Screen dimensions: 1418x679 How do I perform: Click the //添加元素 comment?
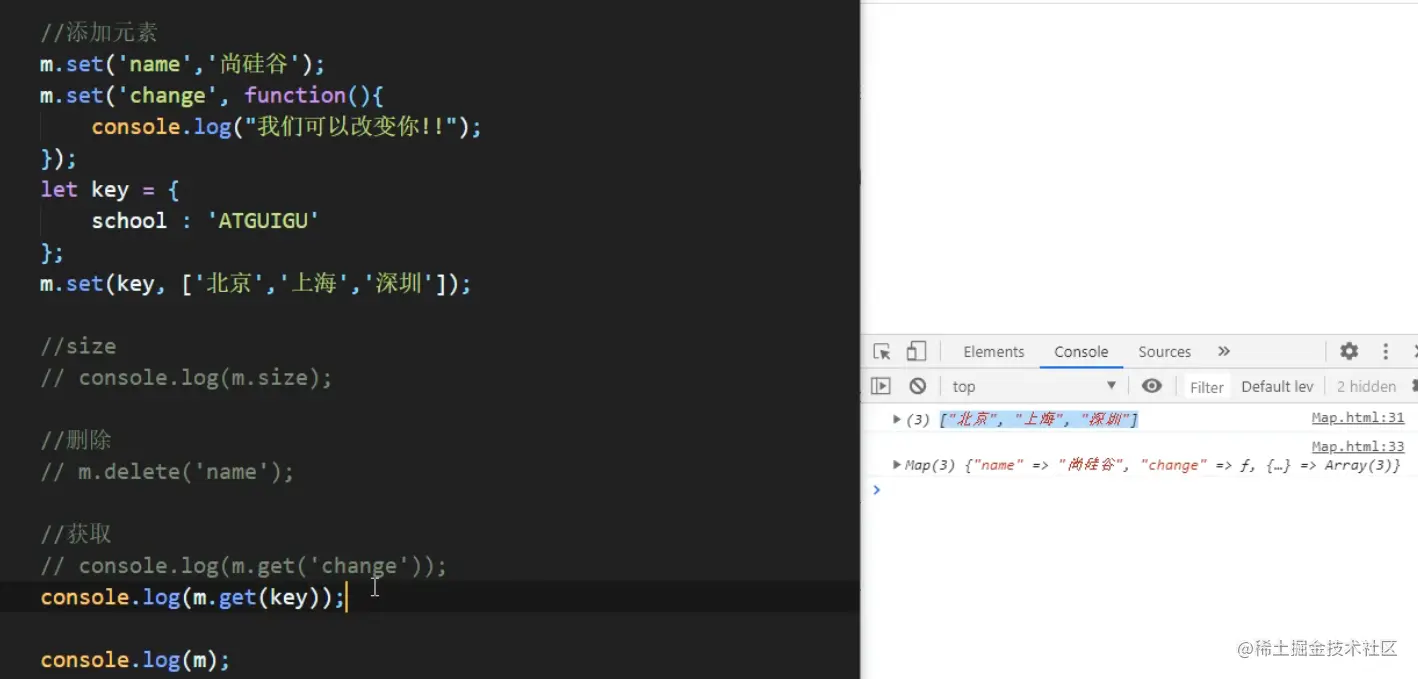point(99,32)
